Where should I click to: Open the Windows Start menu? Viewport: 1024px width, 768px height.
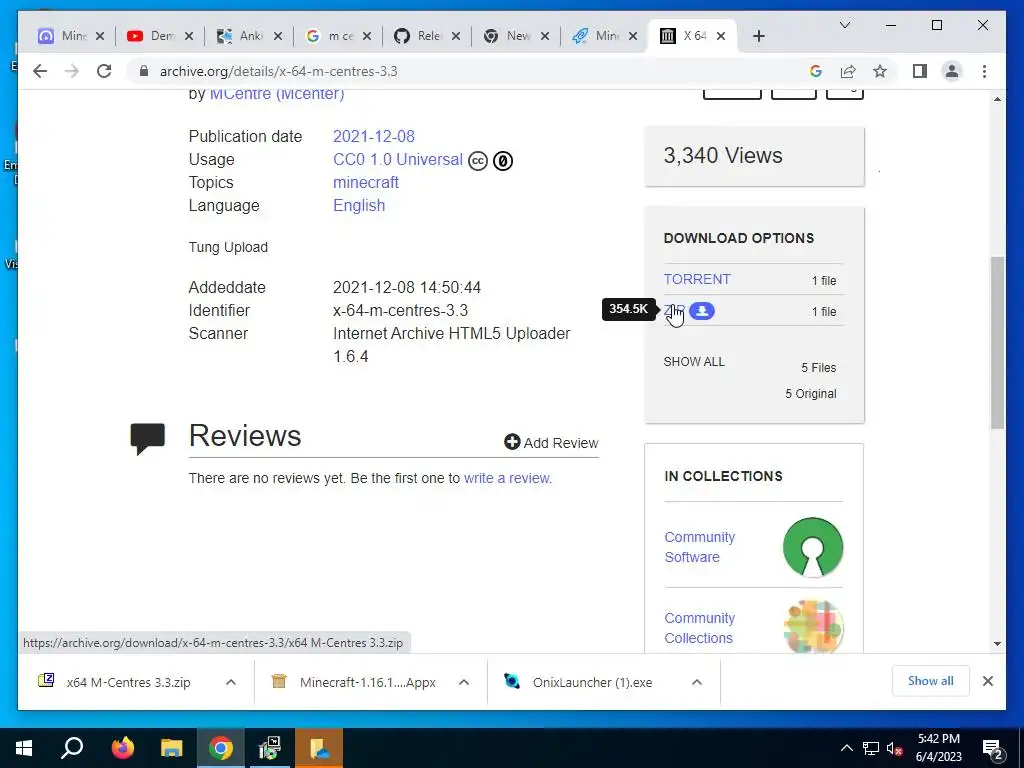click(24, 748)
